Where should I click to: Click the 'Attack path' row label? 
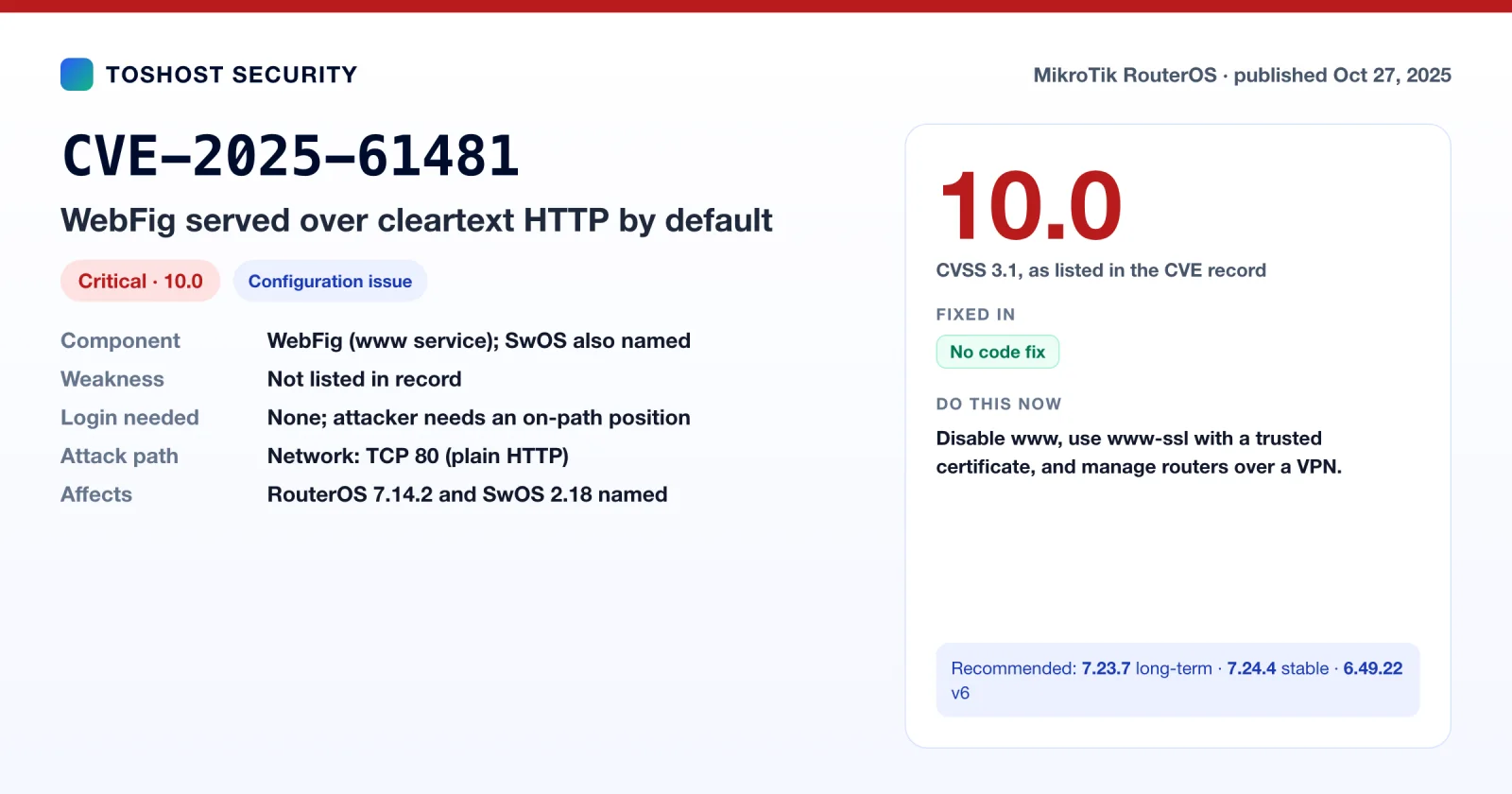coord(119,456)
